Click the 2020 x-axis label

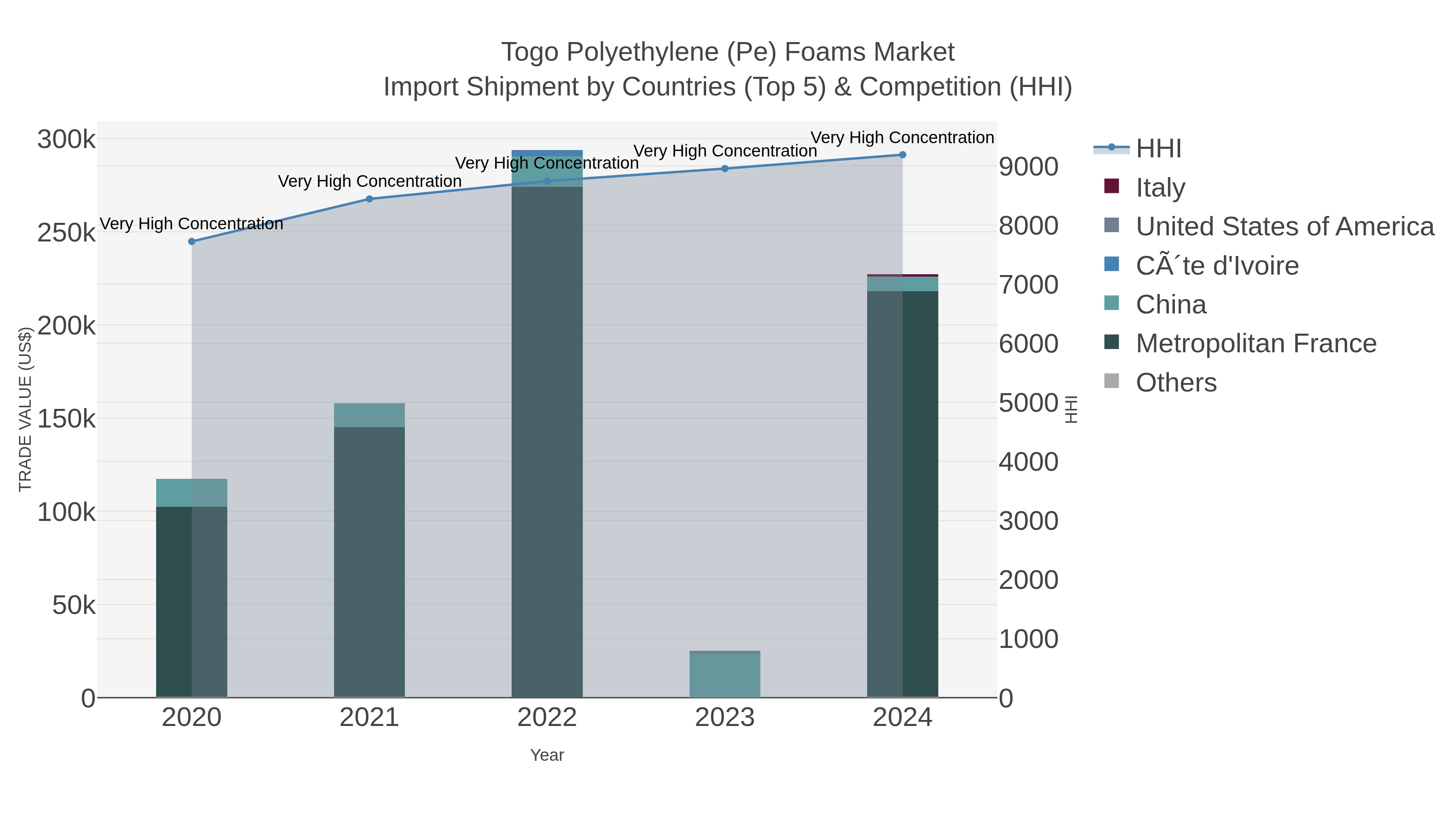(x=192, y=718)
